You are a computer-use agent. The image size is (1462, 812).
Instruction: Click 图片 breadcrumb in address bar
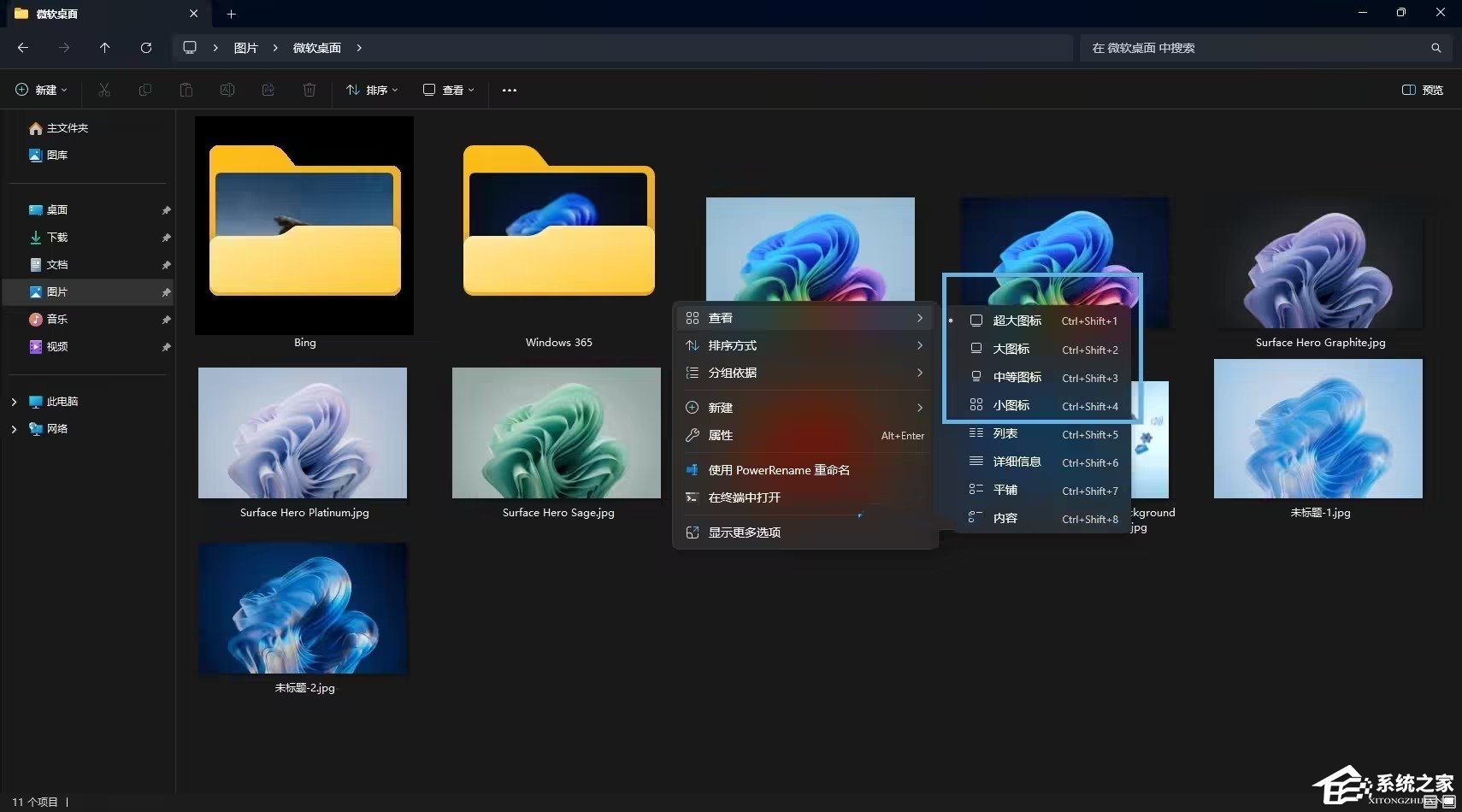246,48
